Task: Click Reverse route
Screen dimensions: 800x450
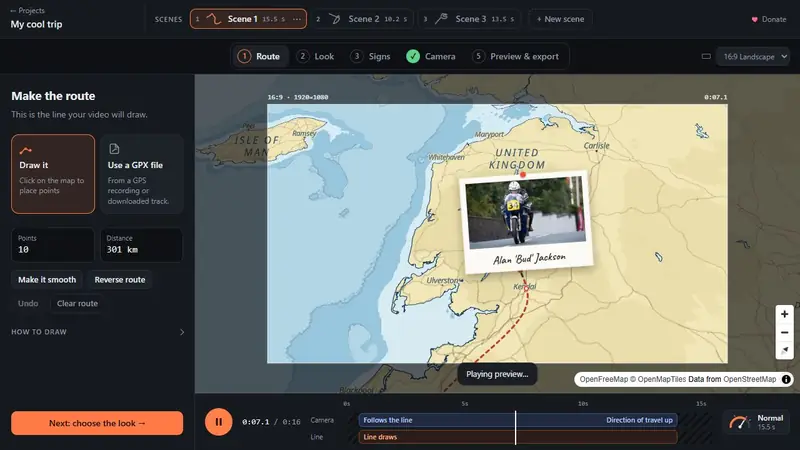Action: [x=120, y=280]
